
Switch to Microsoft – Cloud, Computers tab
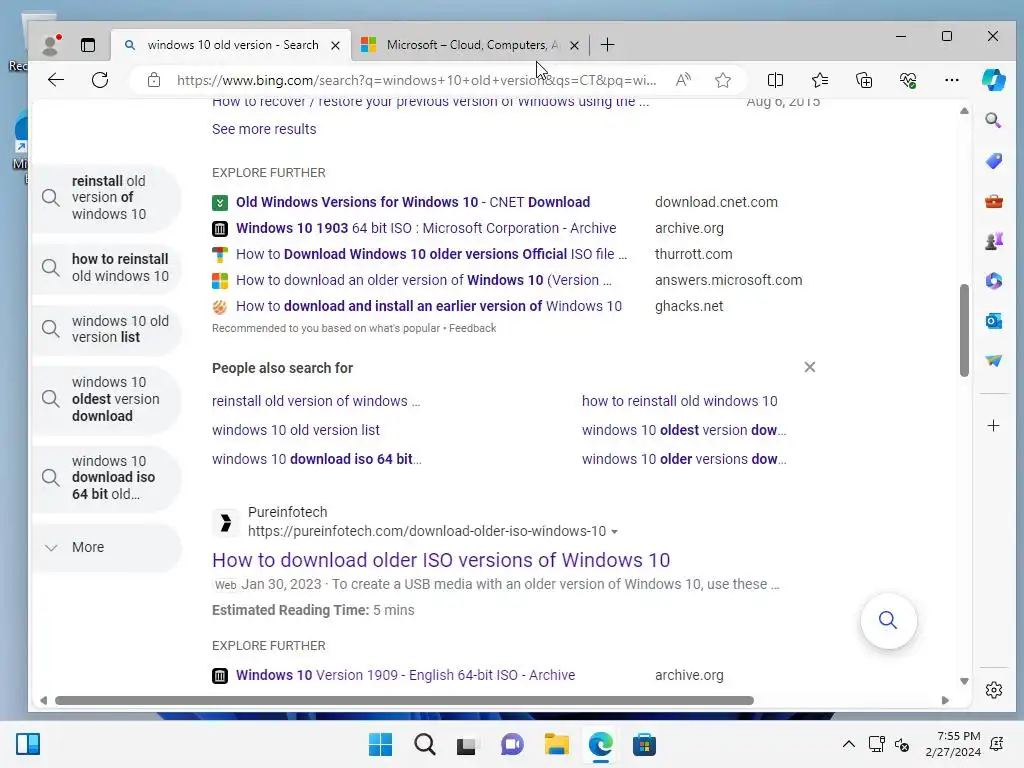[x=472, y=44]
